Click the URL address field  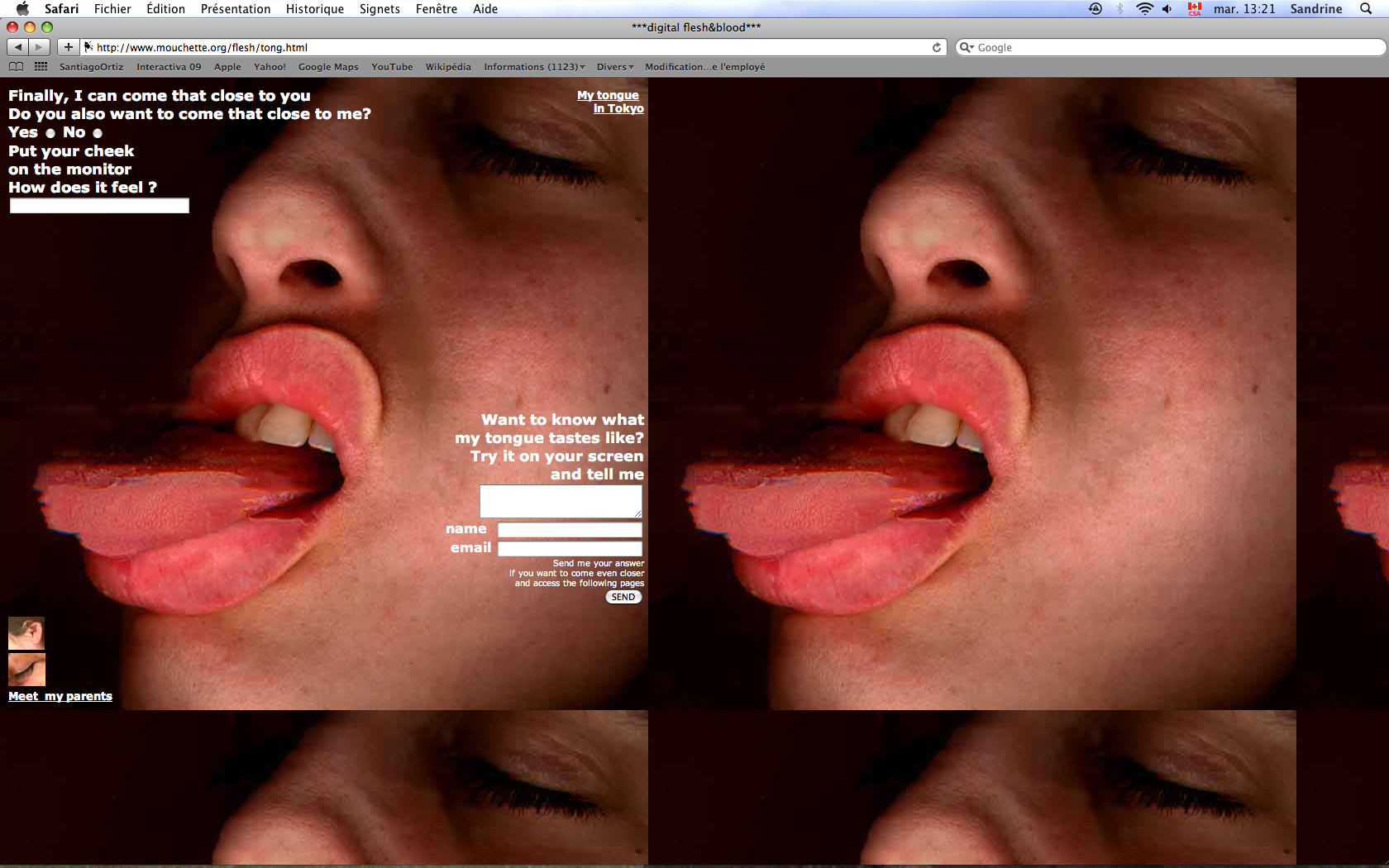tap(513, 47)
